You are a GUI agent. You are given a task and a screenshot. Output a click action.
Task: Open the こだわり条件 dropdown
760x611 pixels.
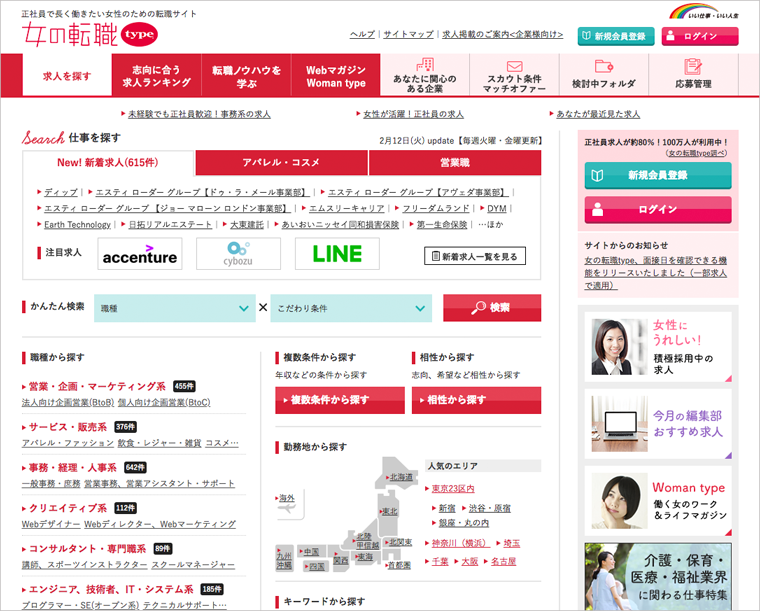click(351, 308)
